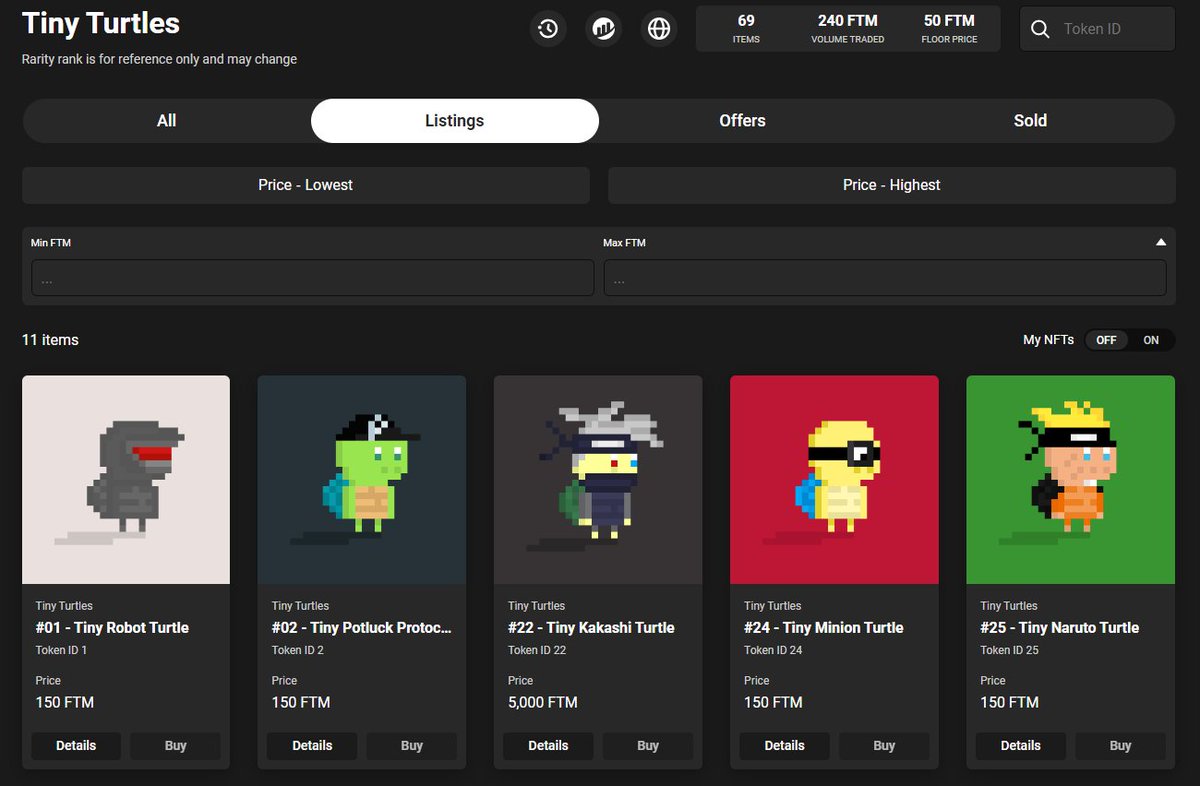Click 'Token ID 24' label

773,650
